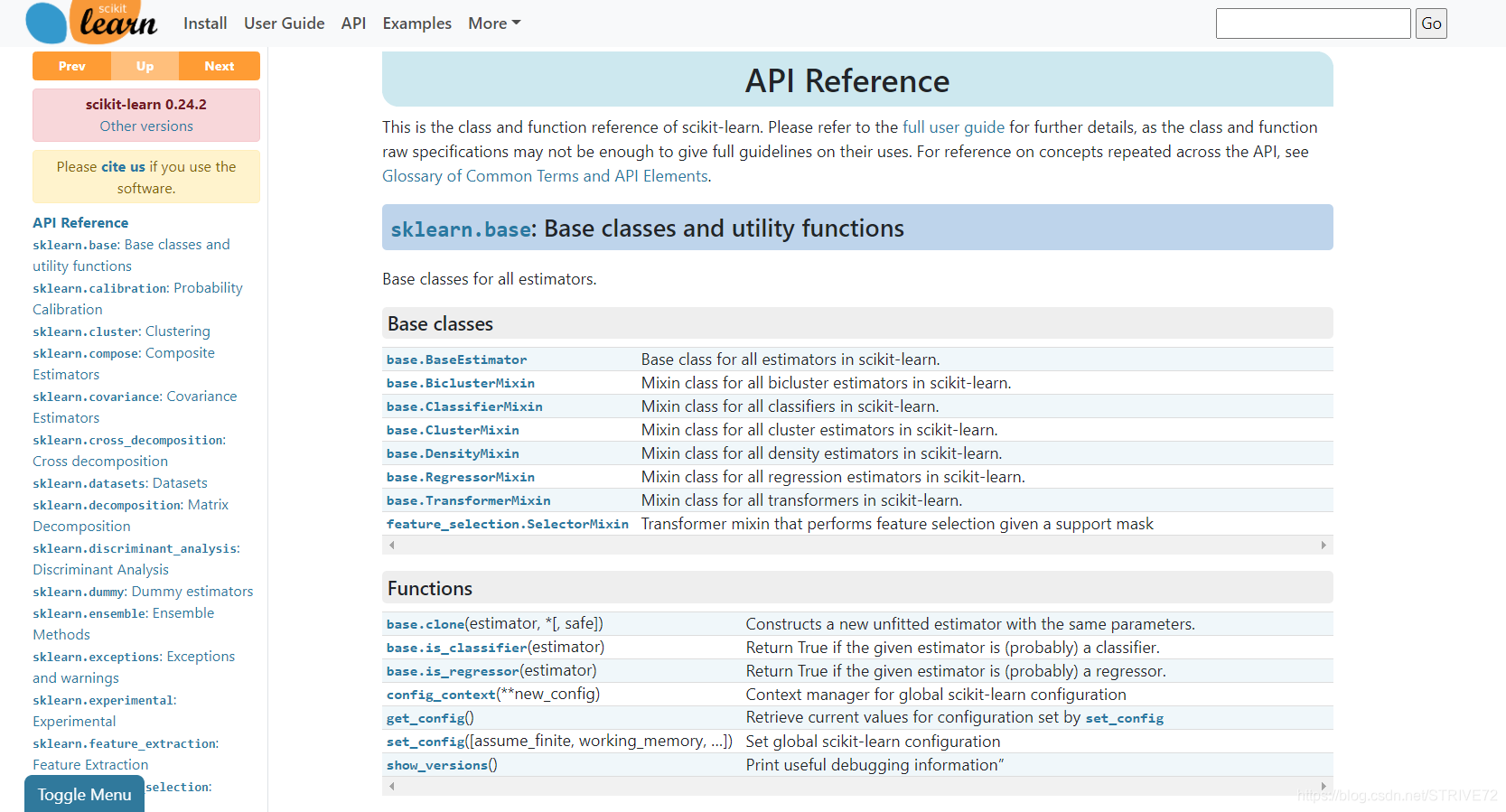Open sklearn.cross_decomposition sidebar link
This screenshot has height=812, width=1506.
tap(129, 450)
